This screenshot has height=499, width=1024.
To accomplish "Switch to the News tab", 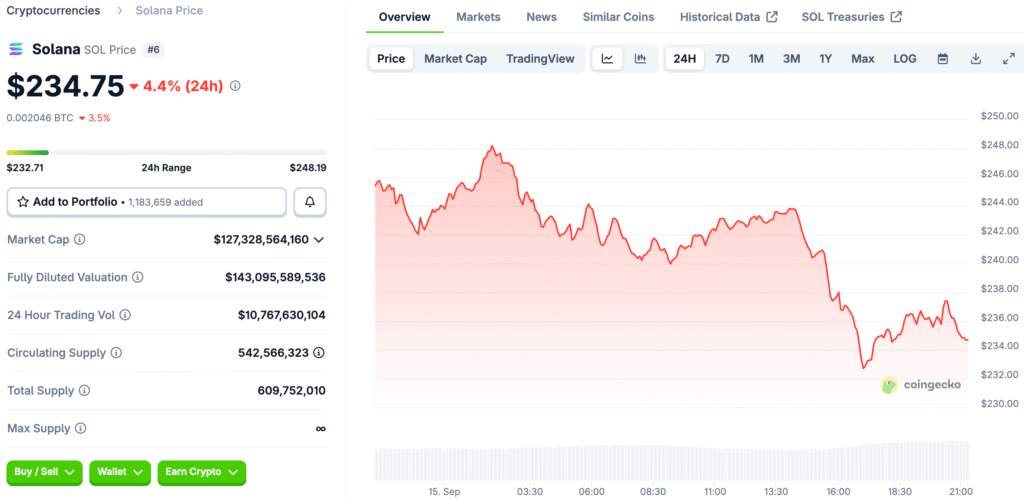I will coord(541,17).
